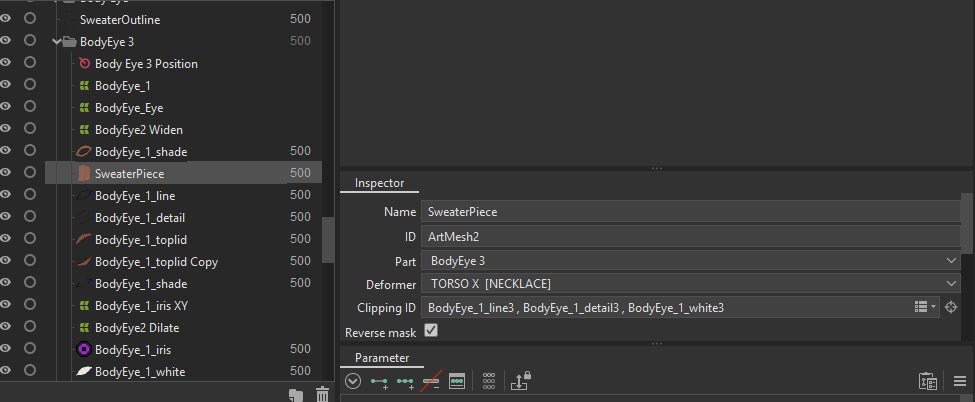Screen dimensions: 975x402
Task: Open the Clipping ID list selector icon
Action: tap(925, 307)
